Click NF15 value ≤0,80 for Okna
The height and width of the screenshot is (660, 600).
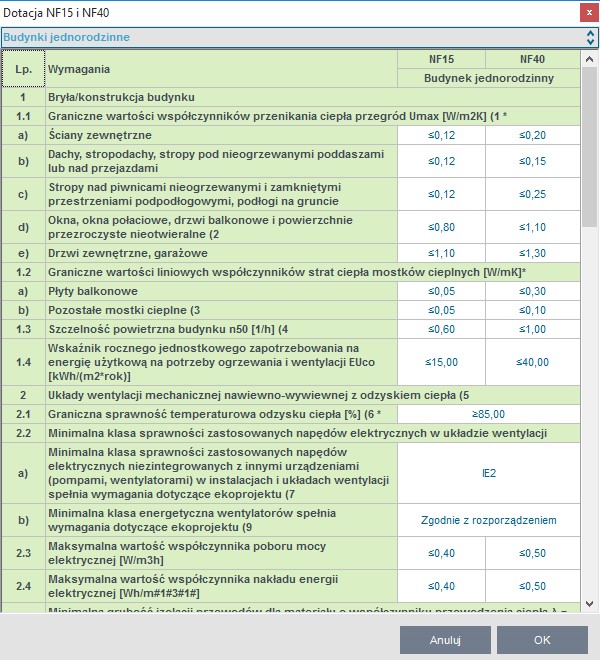pyautogui.click(x=441, y=227)
